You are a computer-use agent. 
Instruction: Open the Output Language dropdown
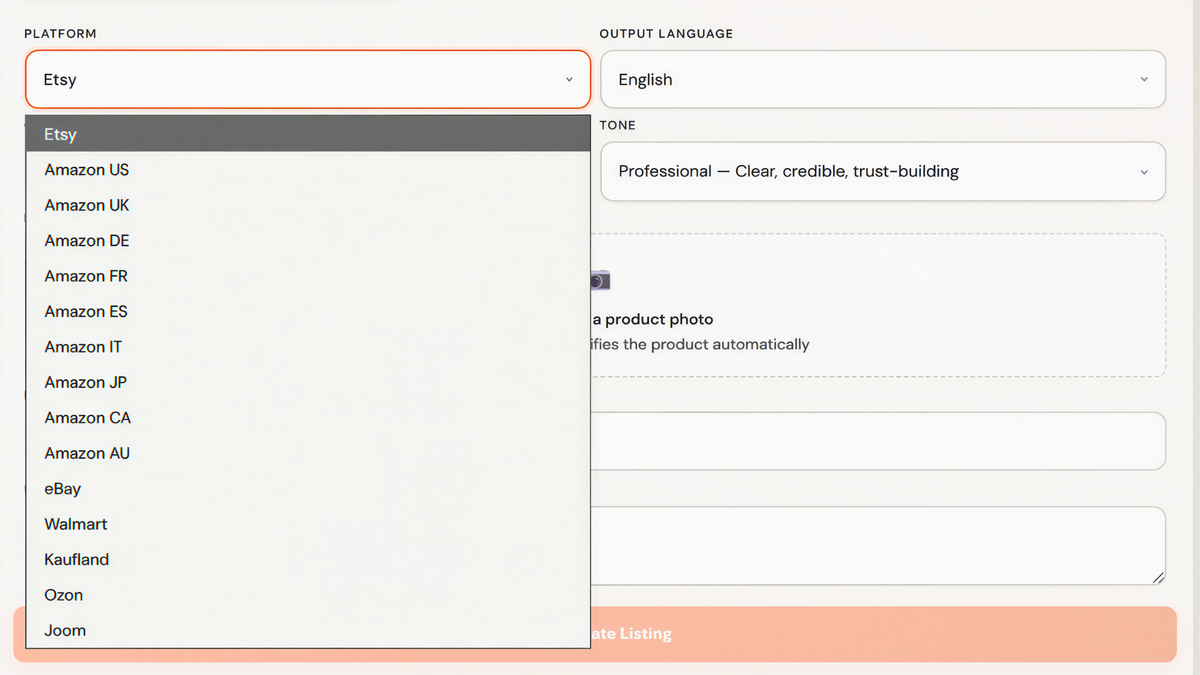[x=883, y=79]
